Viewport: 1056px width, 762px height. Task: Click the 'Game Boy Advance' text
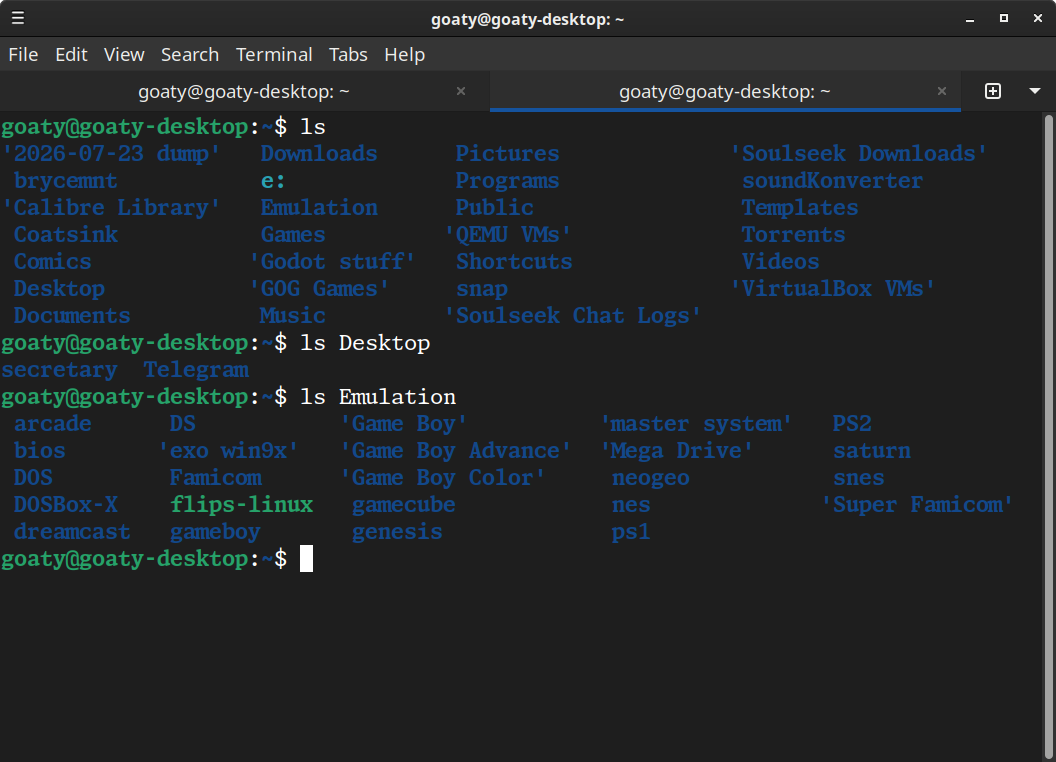tap(456, 450)
